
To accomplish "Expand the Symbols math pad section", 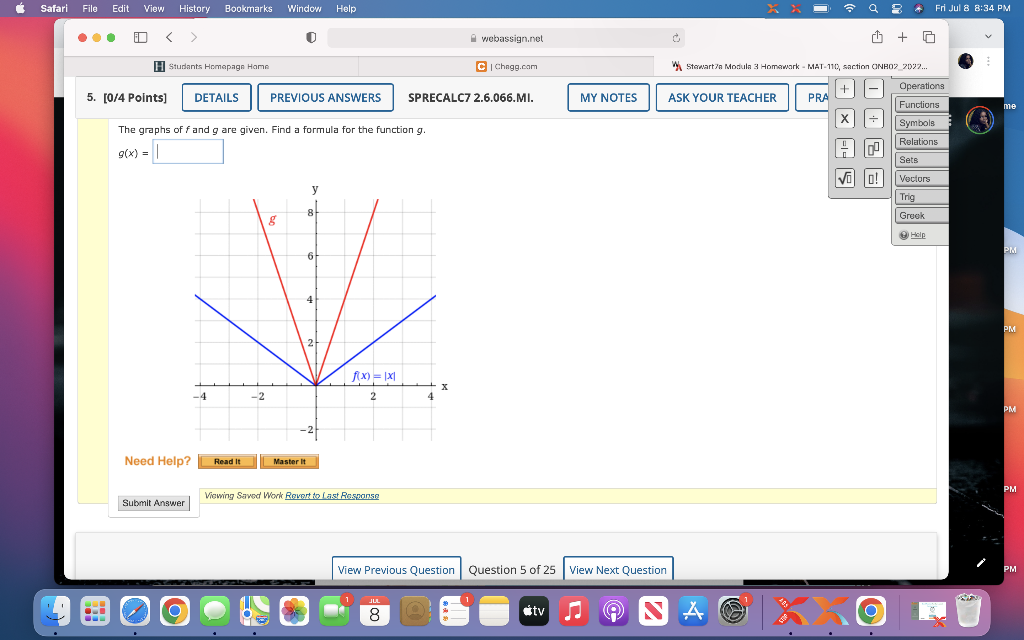I will tap(921, 123).
